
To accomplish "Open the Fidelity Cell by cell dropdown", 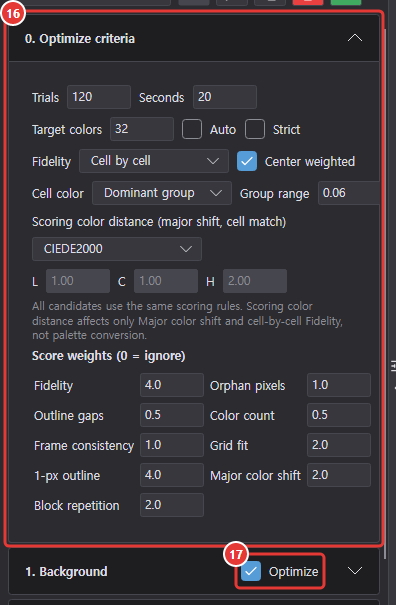I will click(x=154, y=161).
